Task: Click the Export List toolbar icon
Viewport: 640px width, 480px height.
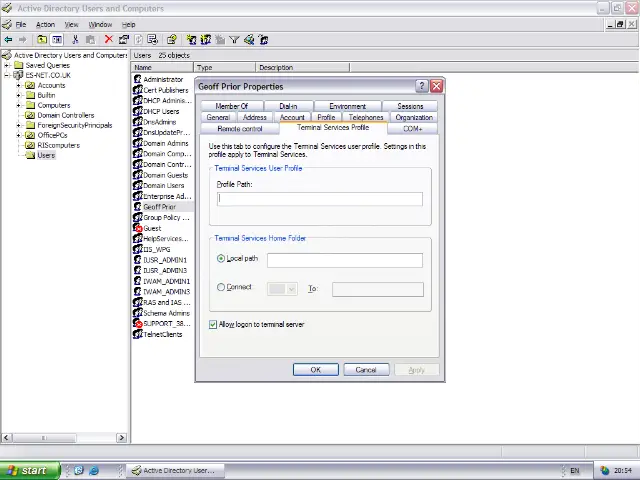Action: [x=153, y=40]
